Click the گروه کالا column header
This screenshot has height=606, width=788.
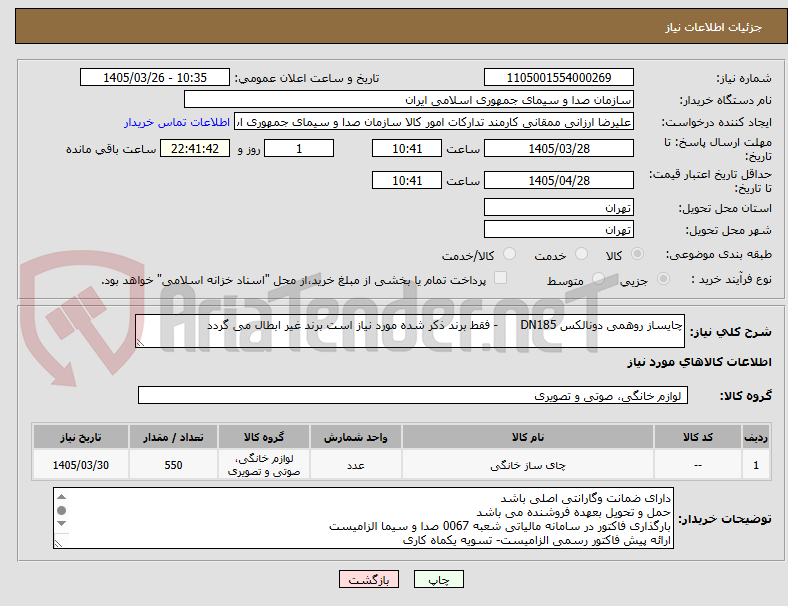tap(264, 437)
